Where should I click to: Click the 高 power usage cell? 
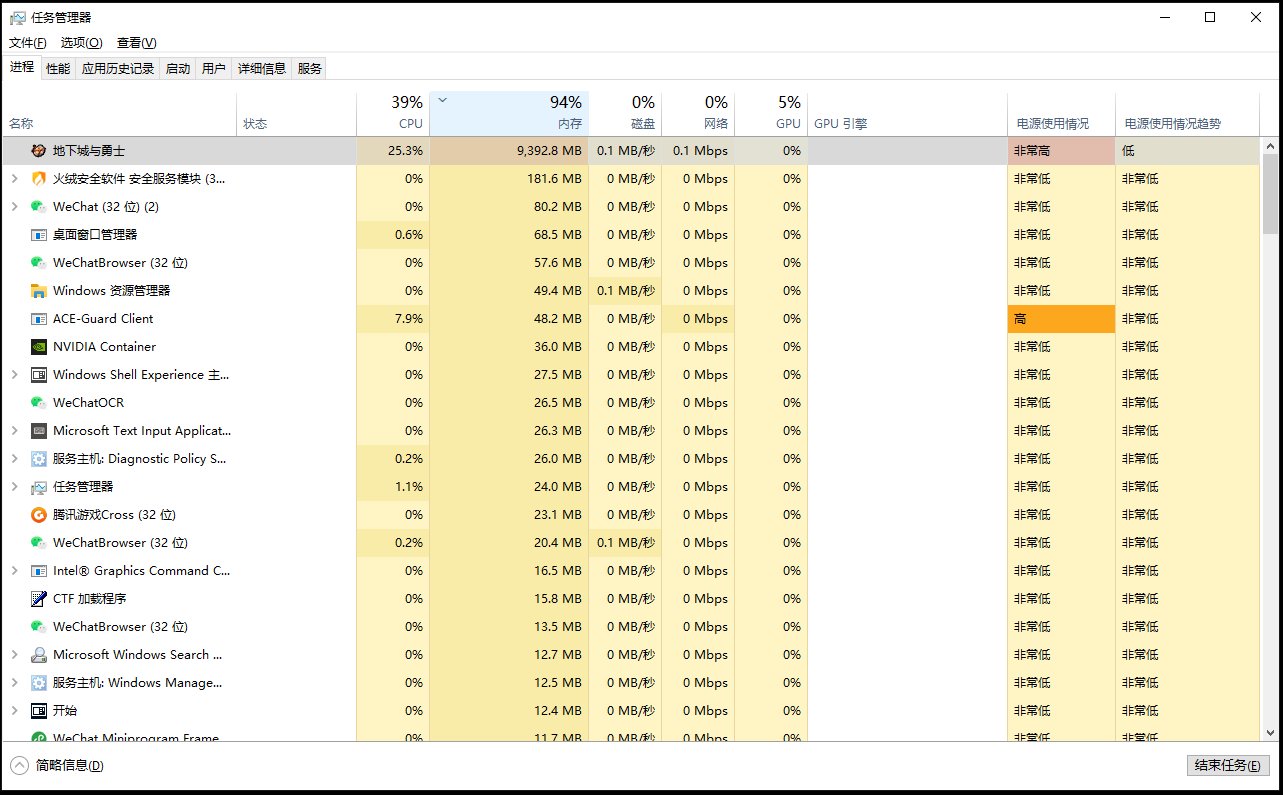[1061, 318]
